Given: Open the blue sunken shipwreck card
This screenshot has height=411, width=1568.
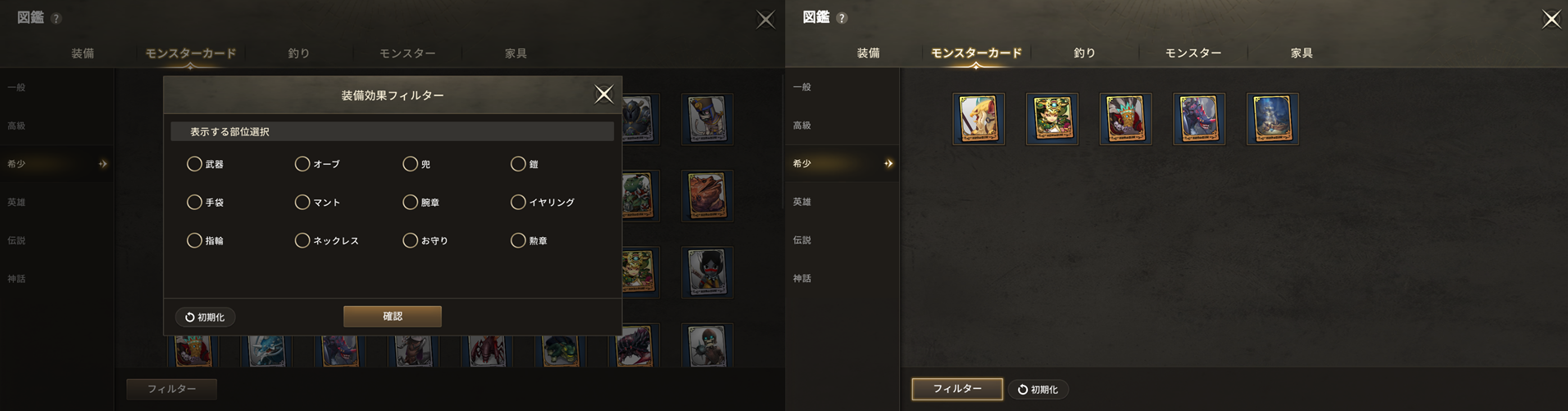Looking at the screenshot, I should click(1272, 119).
